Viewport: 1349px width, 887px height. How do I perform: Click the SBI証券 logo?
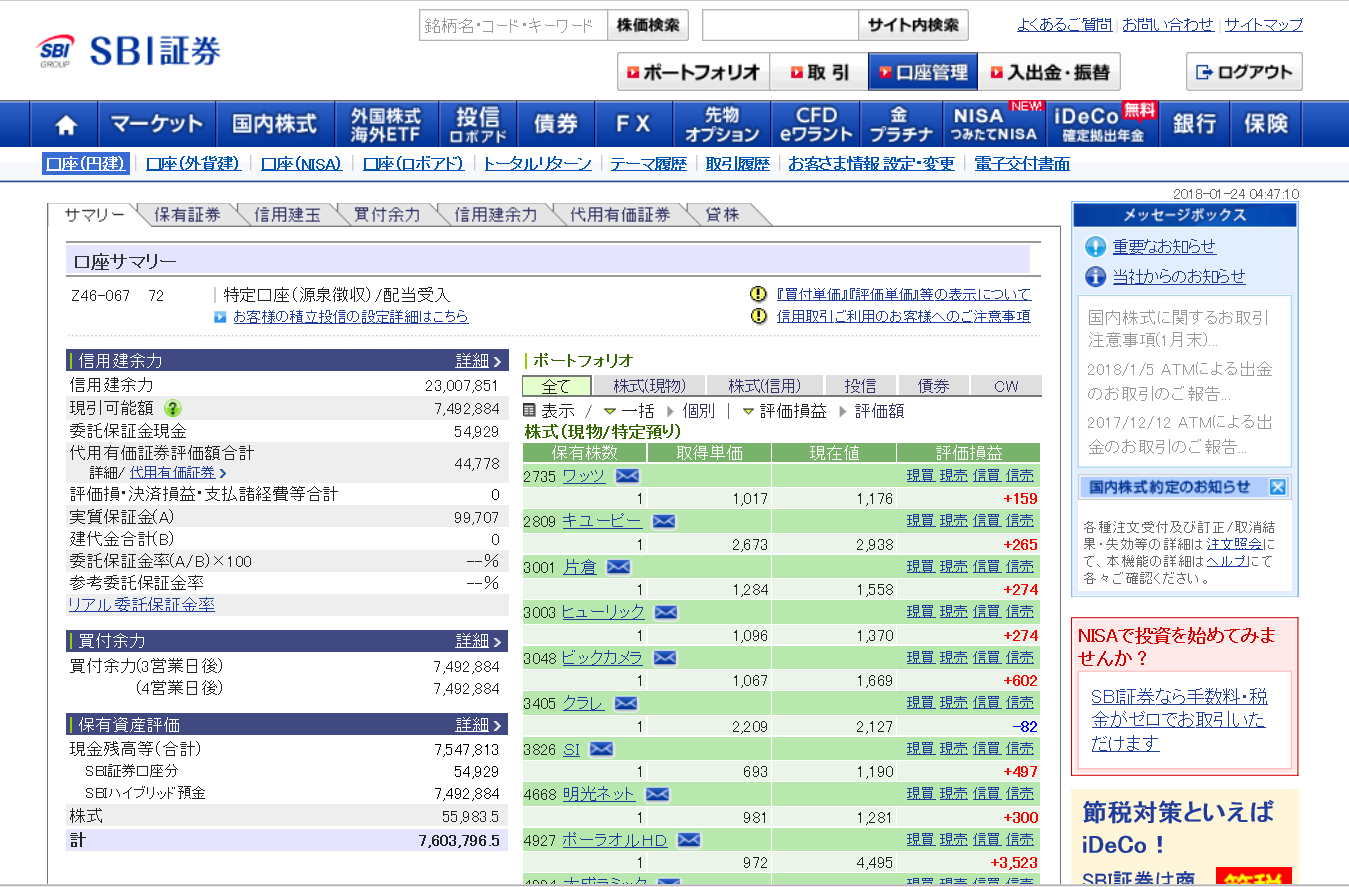[x=129, y=51]
